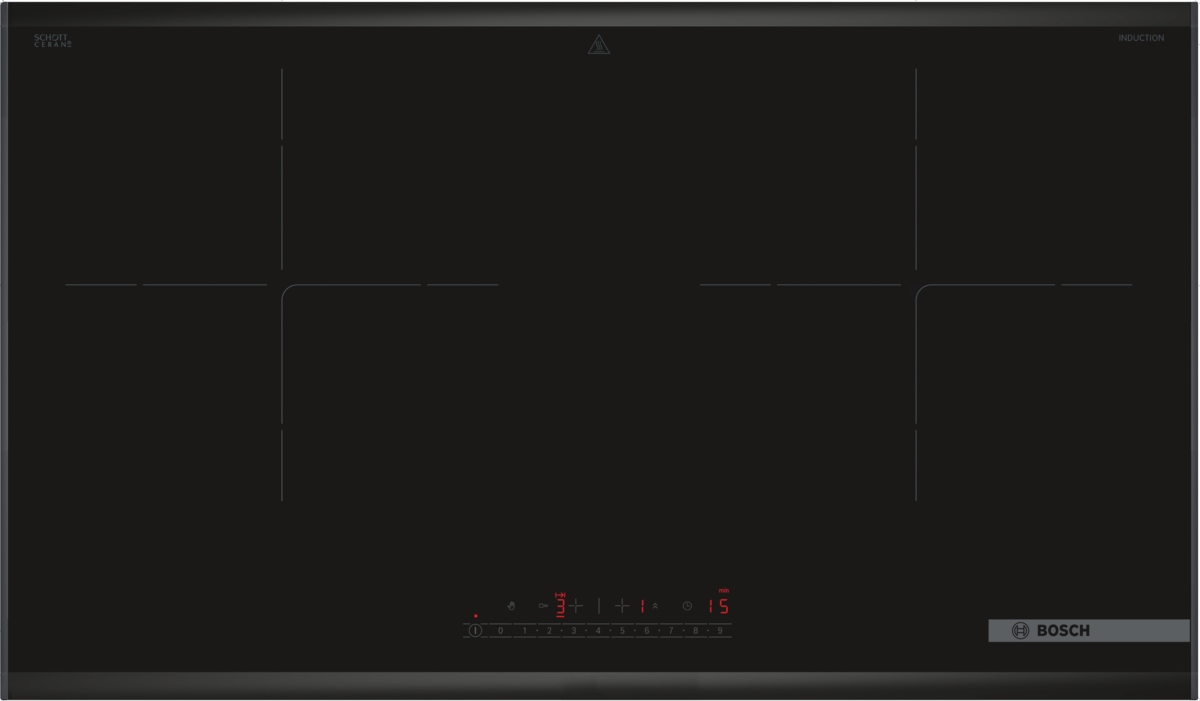Tap the red timer display showing 15
Screen dimensions: 1200x701
coord(718,605)
